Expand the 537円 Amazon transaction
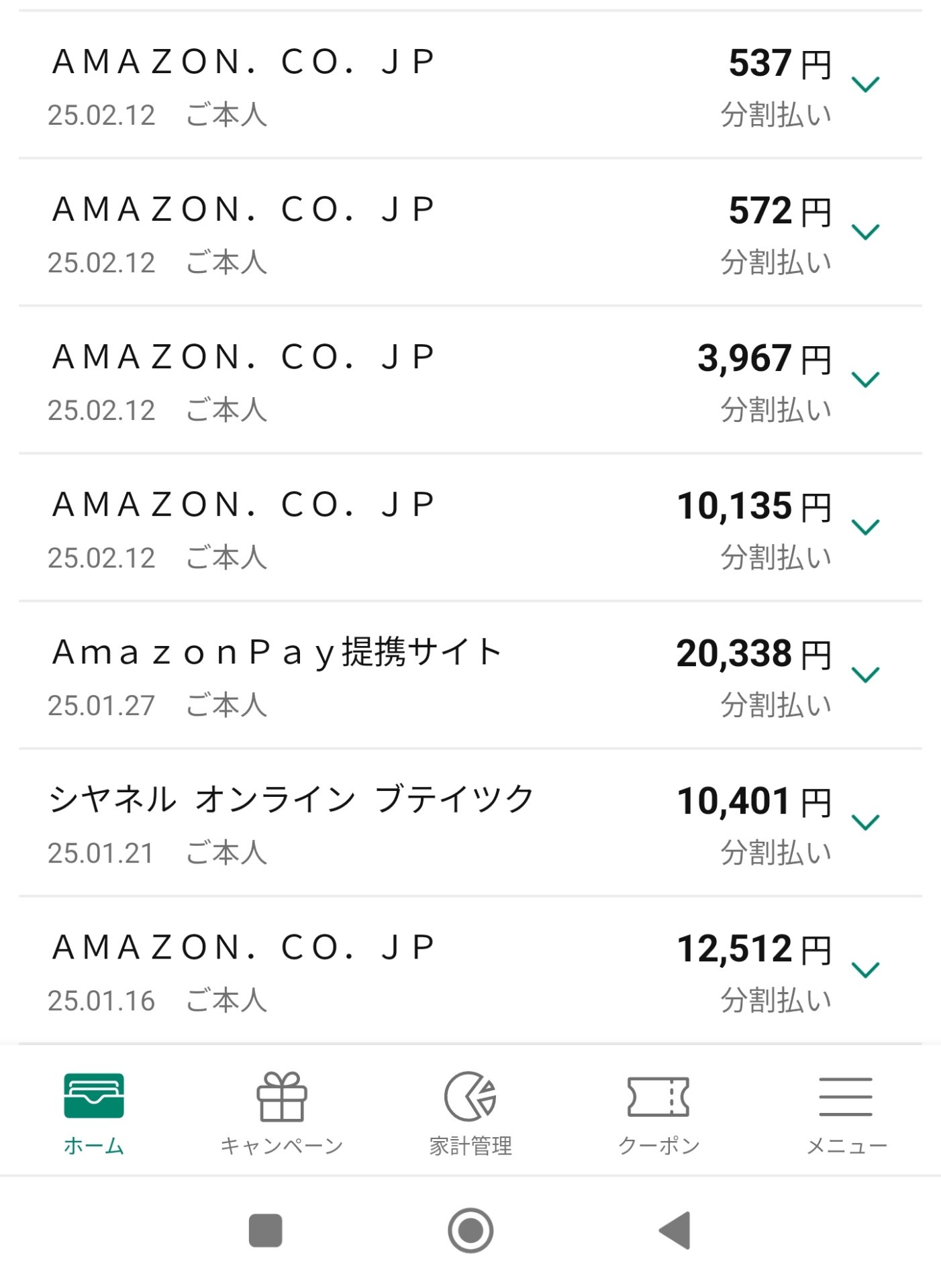941x1288 pixels. click(x=865, y=85)
